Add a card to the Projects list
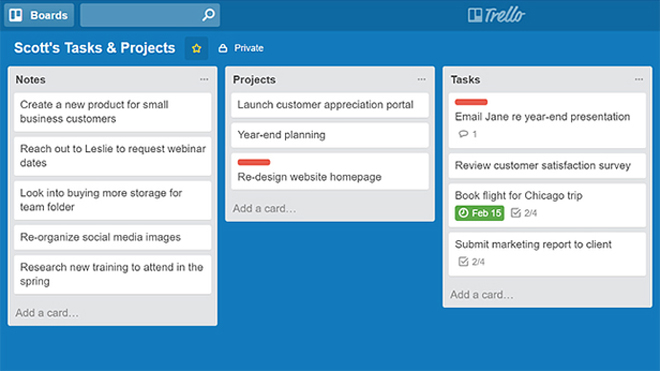Screen dimensions: 660x371 click(x=264, y=208)
